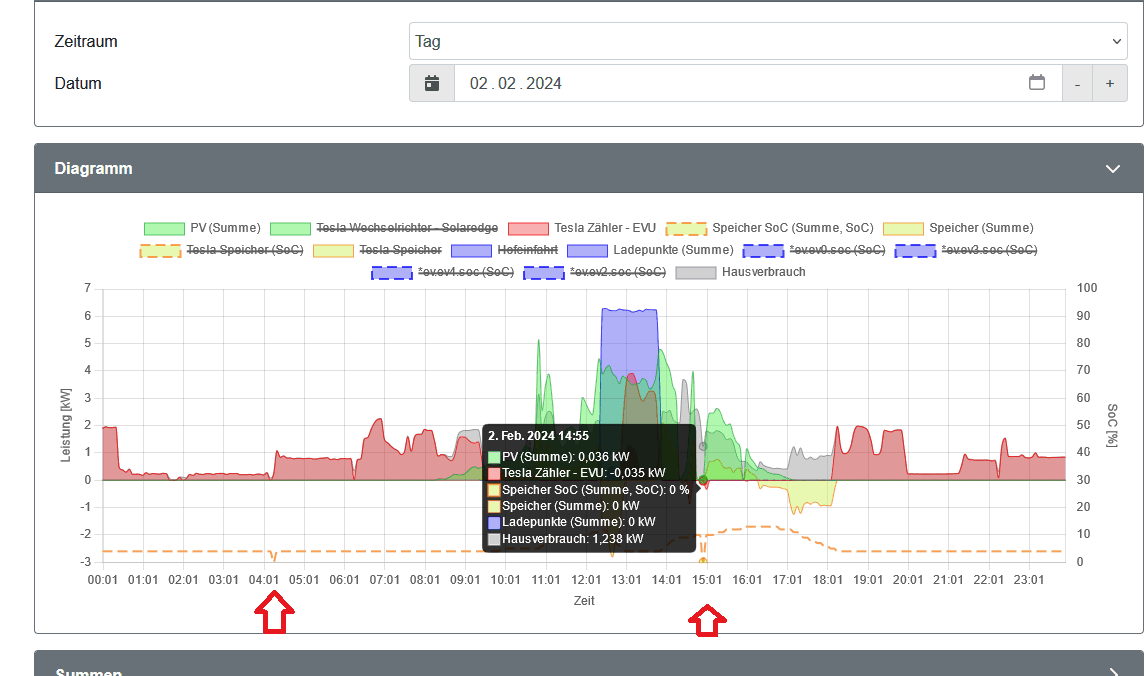
Task: Toggle Ladepunkte (Summe) legend entry
Action: [650, 249]
